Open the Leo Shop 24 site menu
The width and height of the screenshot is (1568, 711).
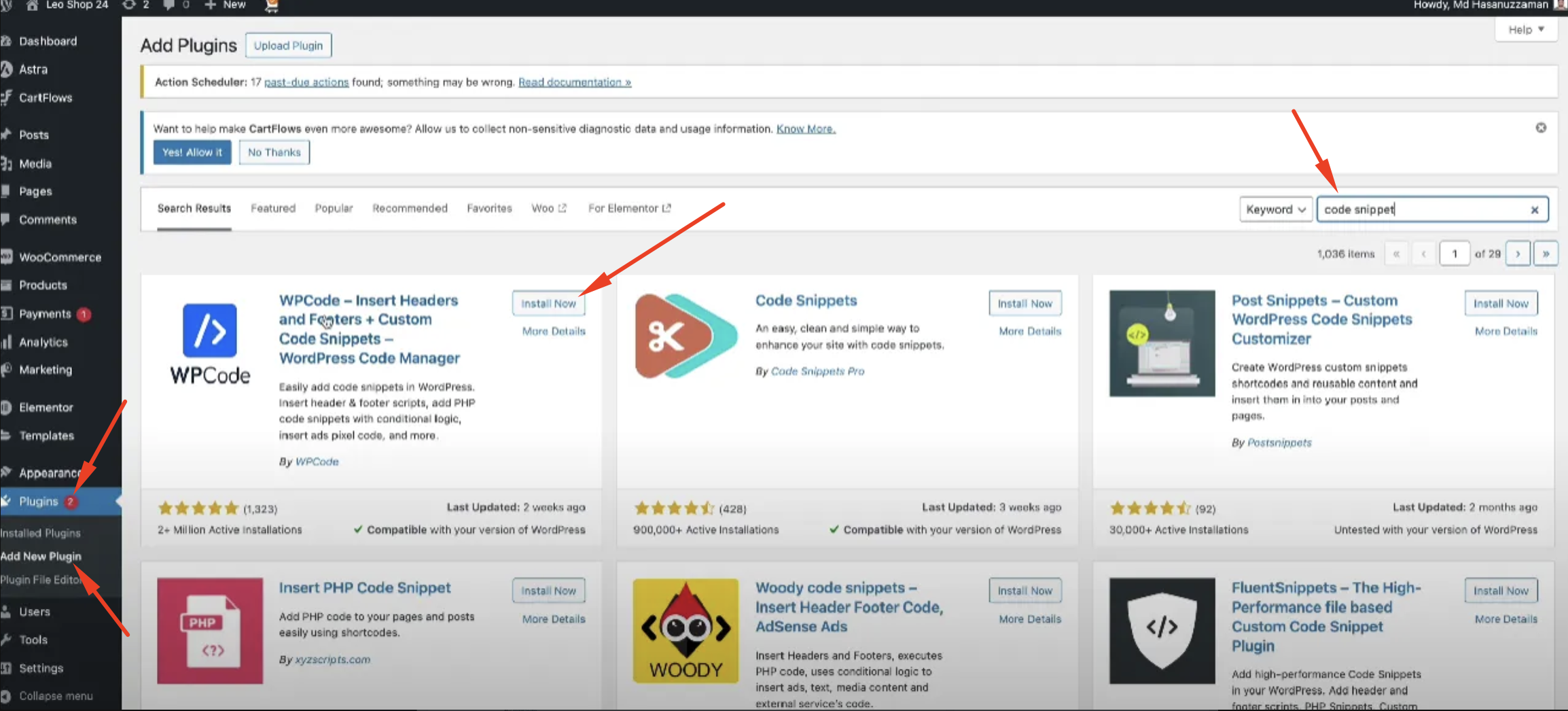click(x=67, y=5)
